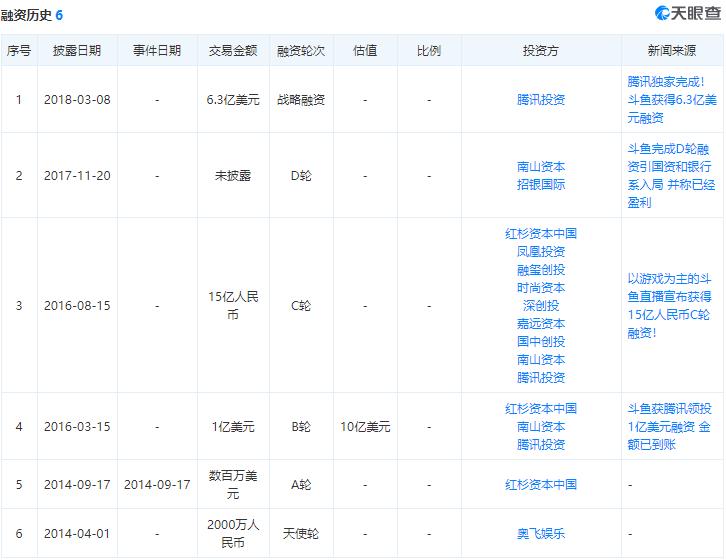Select the 融资轮次 column header
Viewport: 726px width, 560px height.
click(x=301, y=50)
